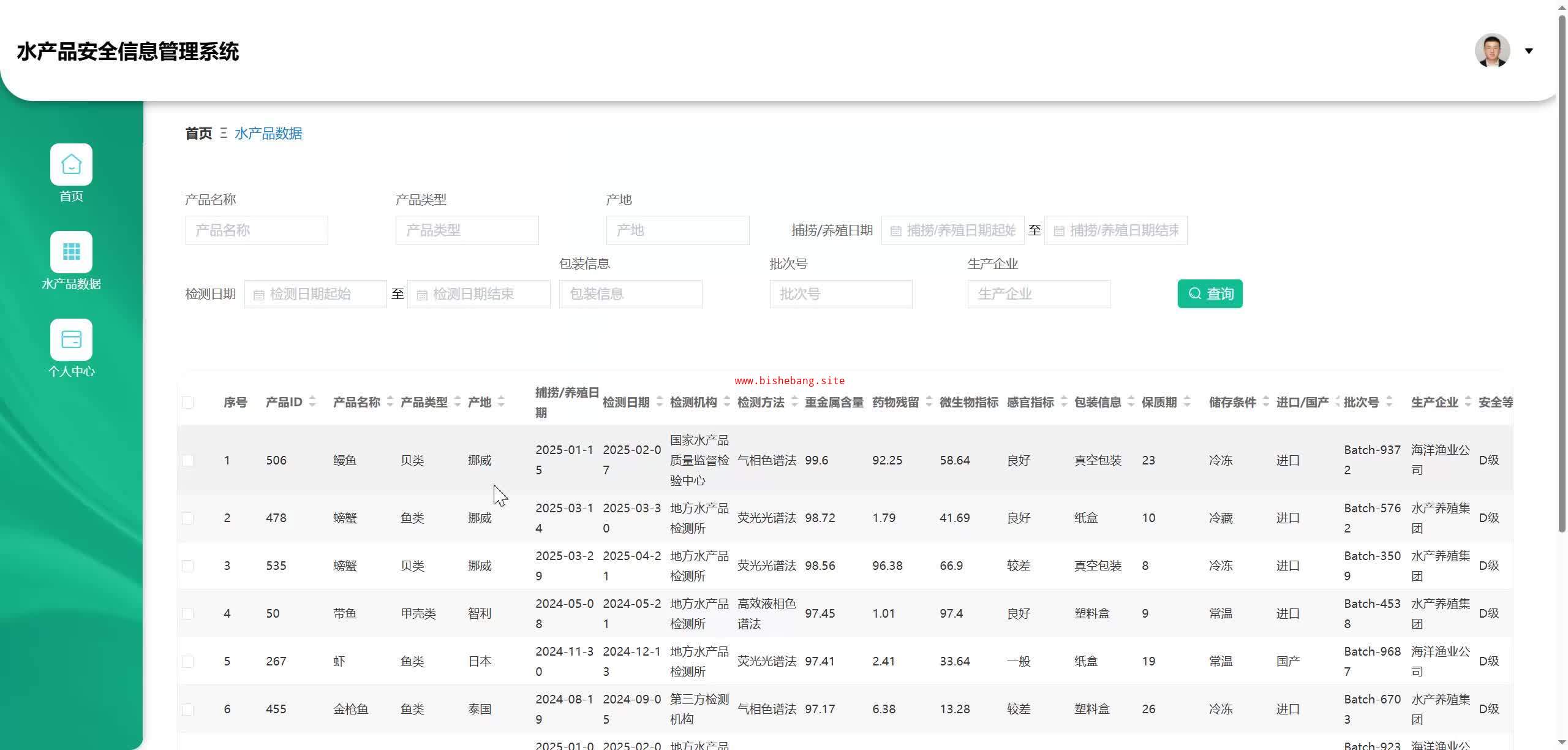Check the row for product 506
The height and width of the screenshot is (750, 1568).
pos(188,460)
